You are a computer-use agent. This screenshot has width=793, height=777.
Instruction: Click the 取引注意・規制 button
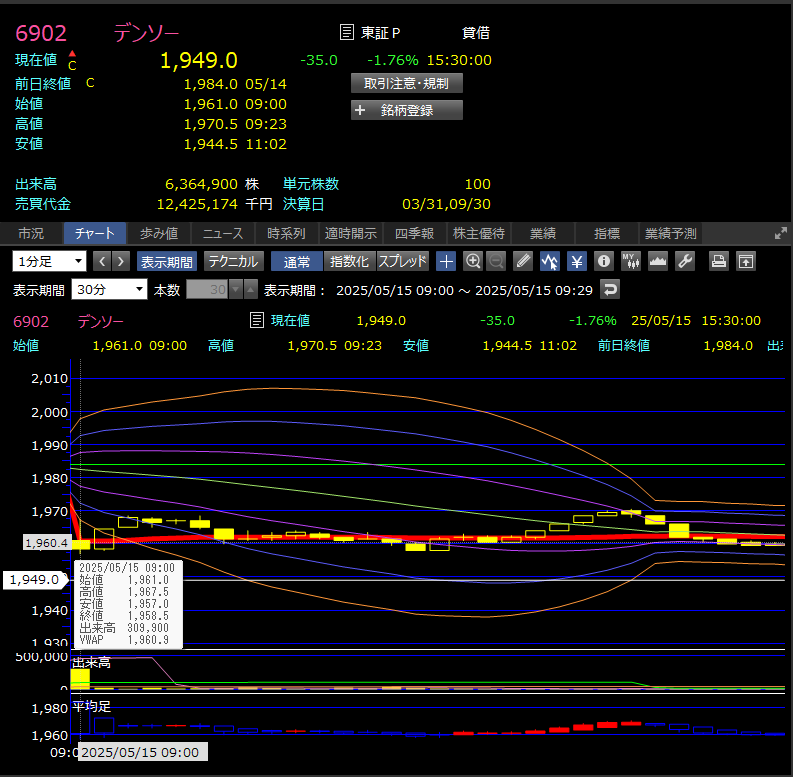(407, 83)
